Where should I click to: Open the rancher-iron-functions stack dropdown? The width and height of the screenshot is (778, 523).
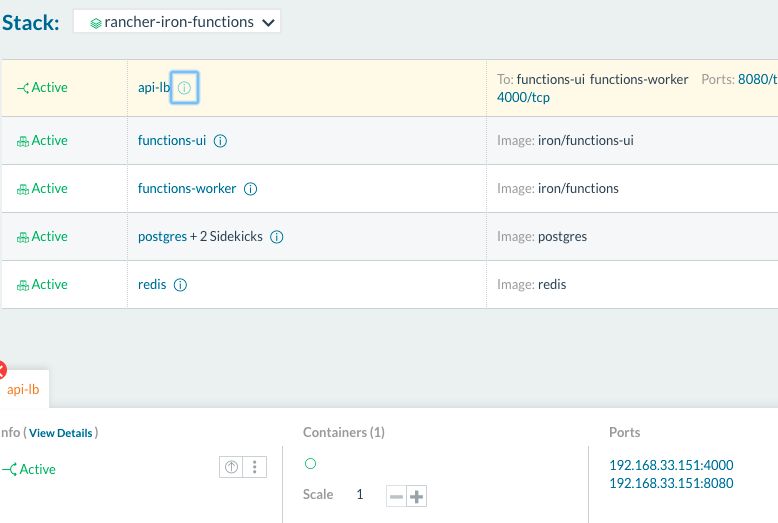[177, 22]
